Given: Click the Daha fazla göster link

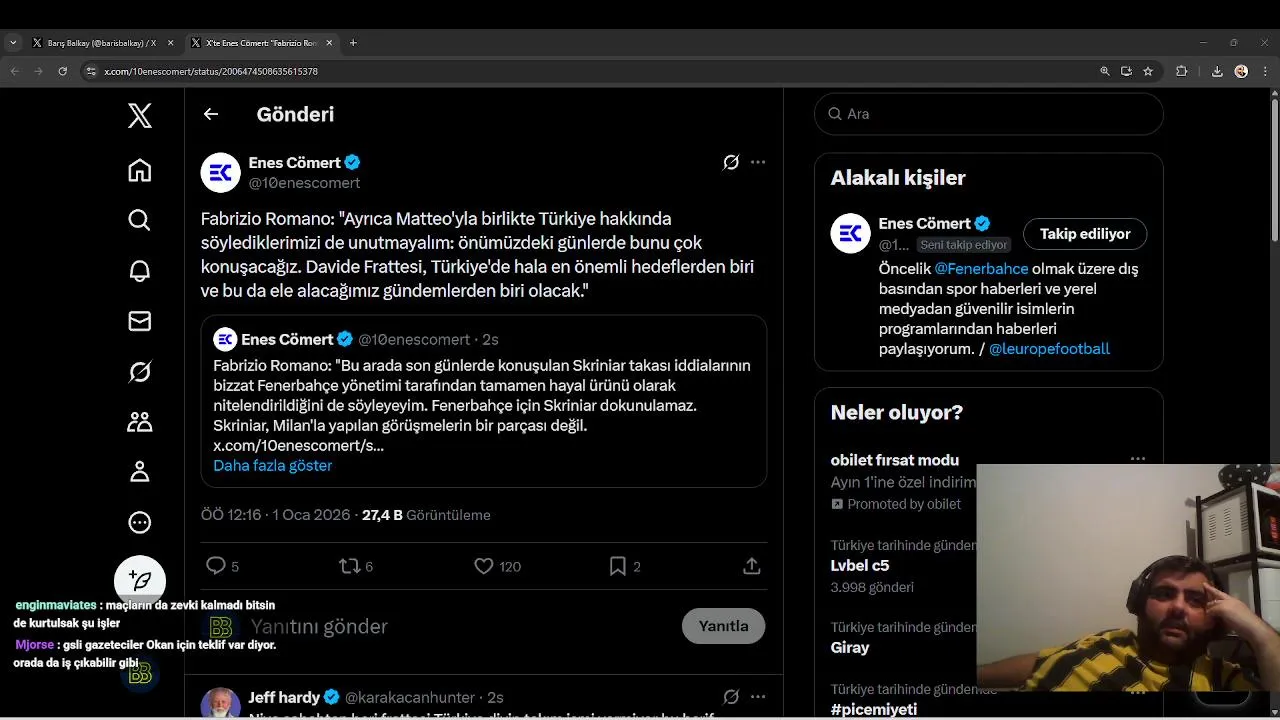Looking at the screenshot, I should click(272, 465).
